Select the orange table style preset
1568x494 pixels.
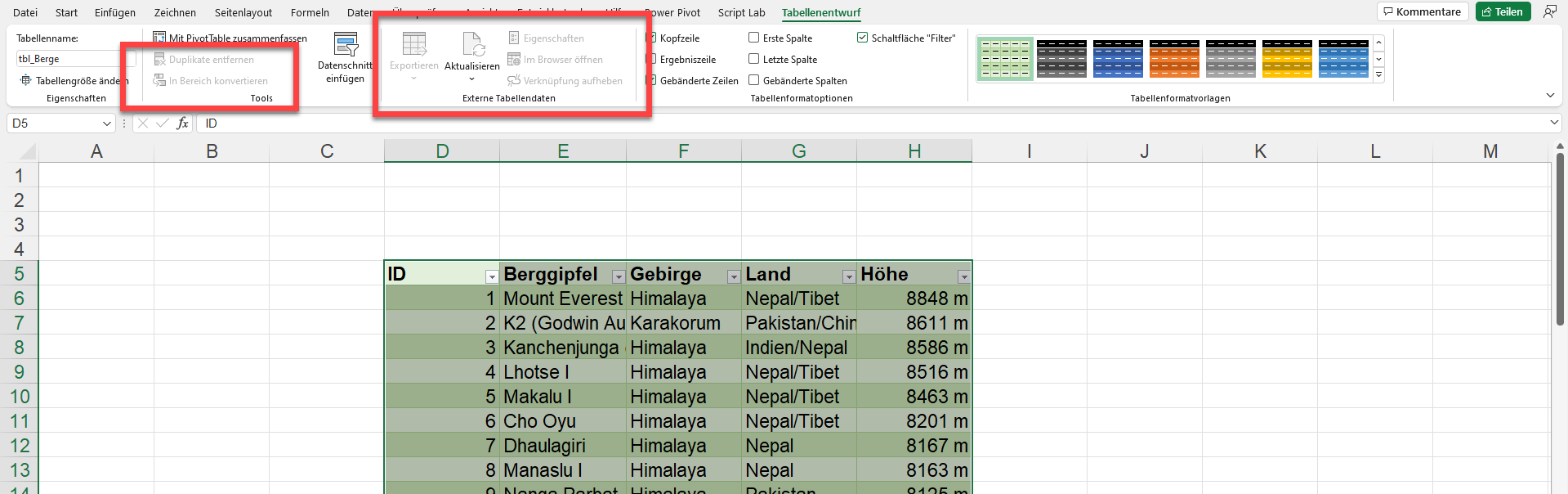1173,58
